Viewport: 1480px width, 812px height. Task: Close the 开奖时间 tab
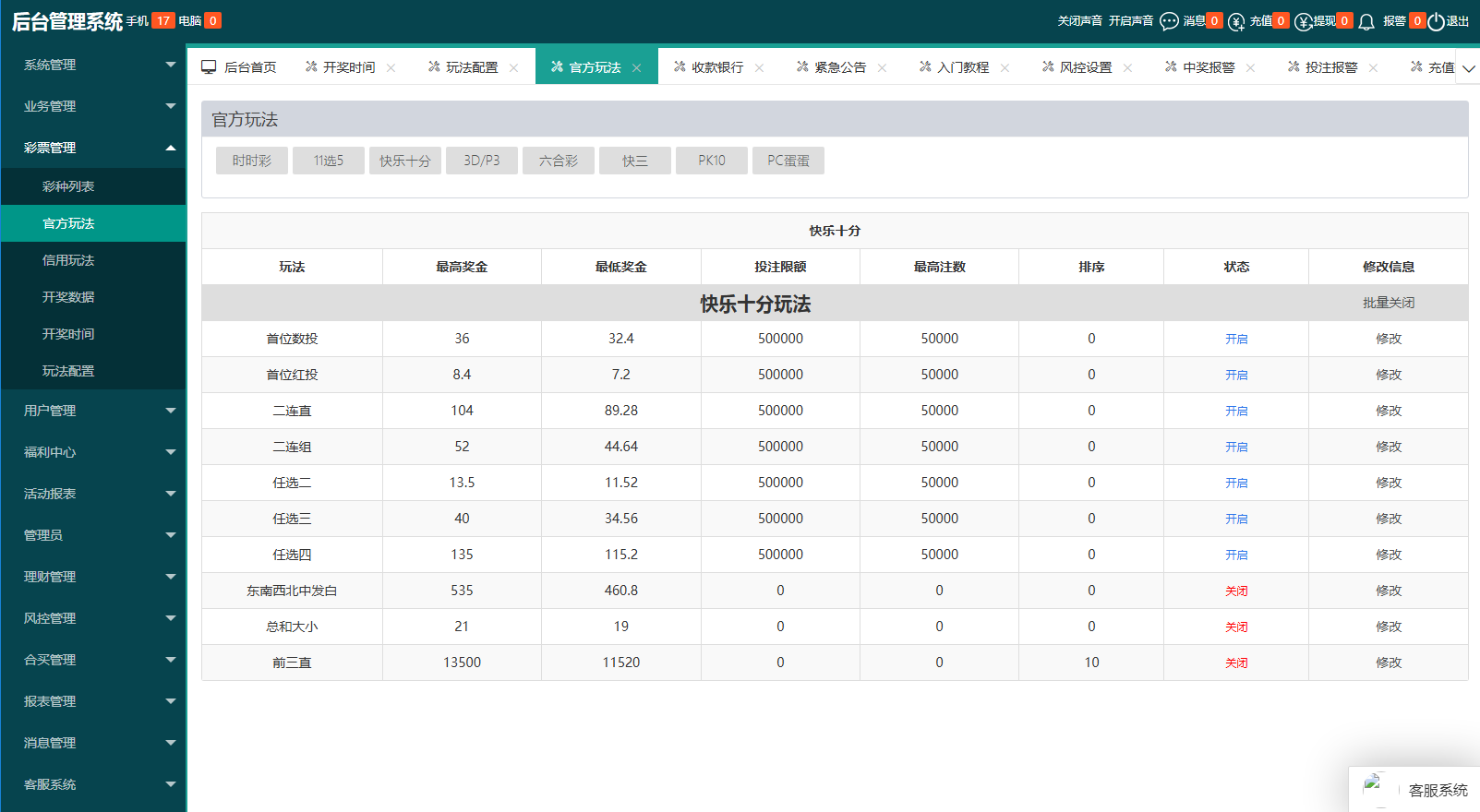point(391,67)
